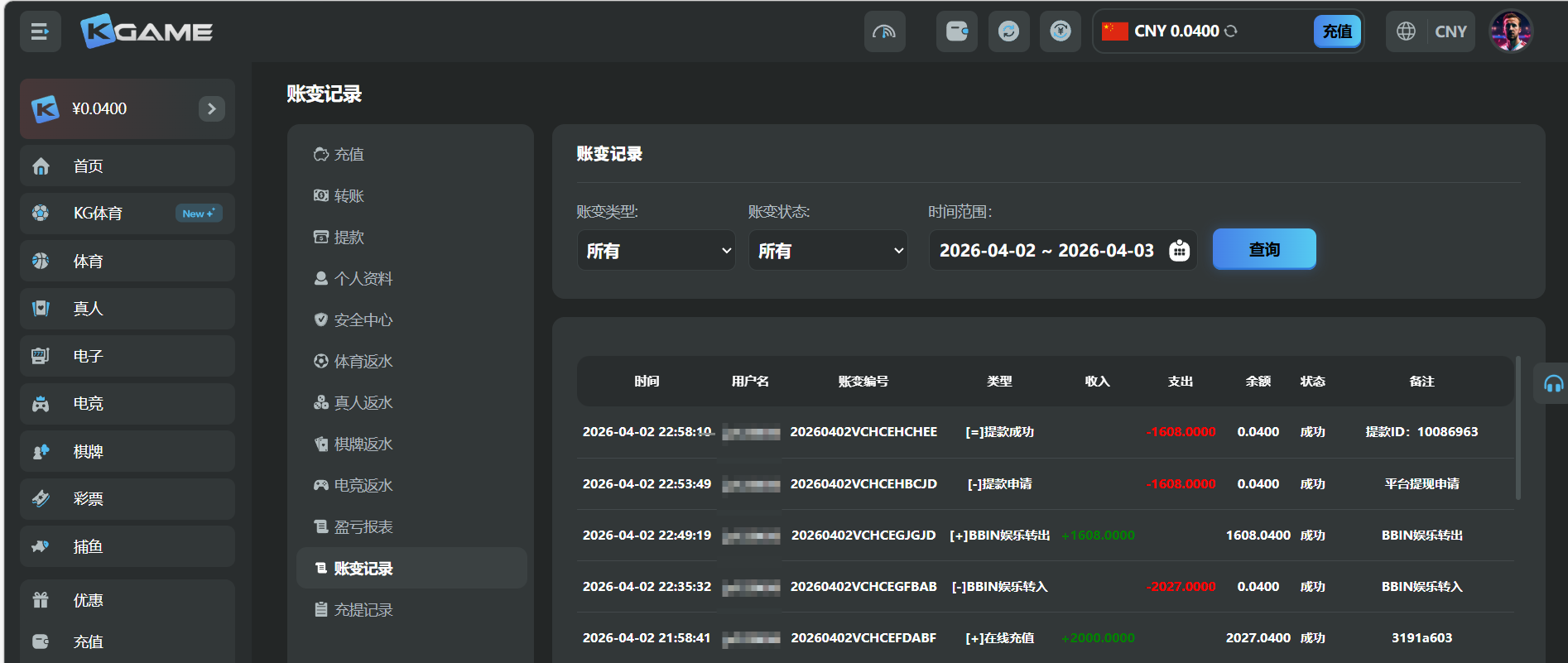This screenshot has width=1568, height=663.
Task: Refresh the CNY 0.0400 balance
Action: point(1231,31)
